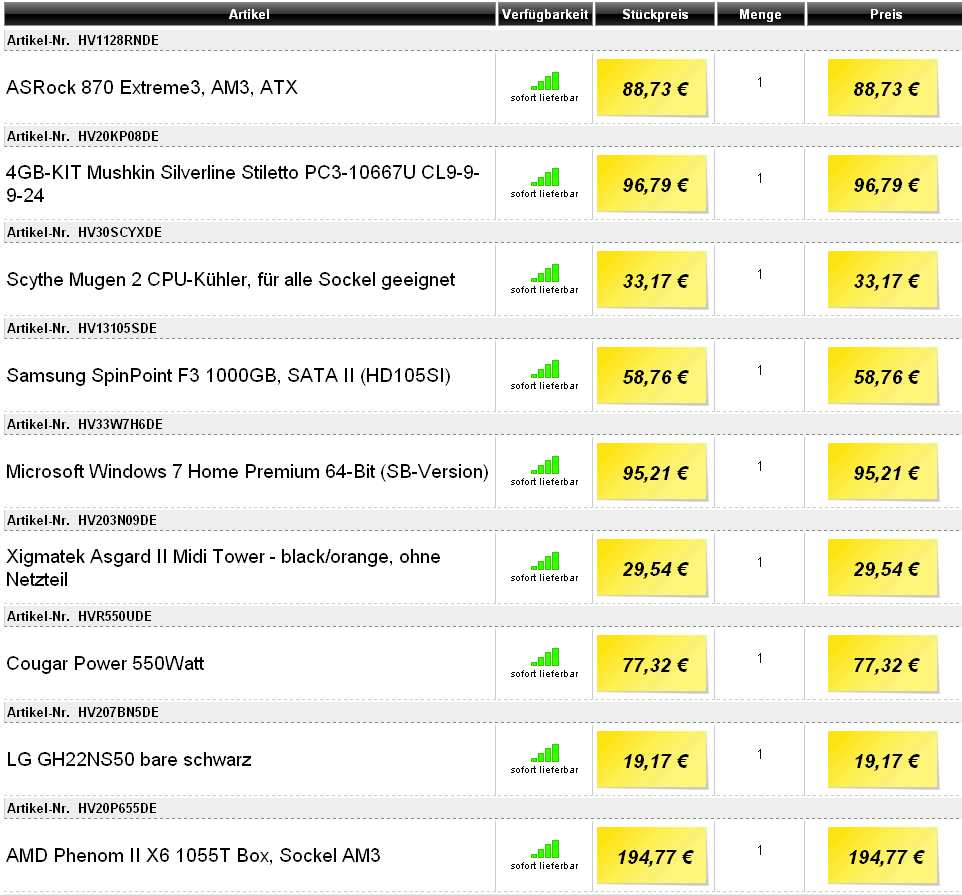This screenshot has width=962, height=895.
Task: Select article number HV33W7H6DE
Action: tap(120, 424)
